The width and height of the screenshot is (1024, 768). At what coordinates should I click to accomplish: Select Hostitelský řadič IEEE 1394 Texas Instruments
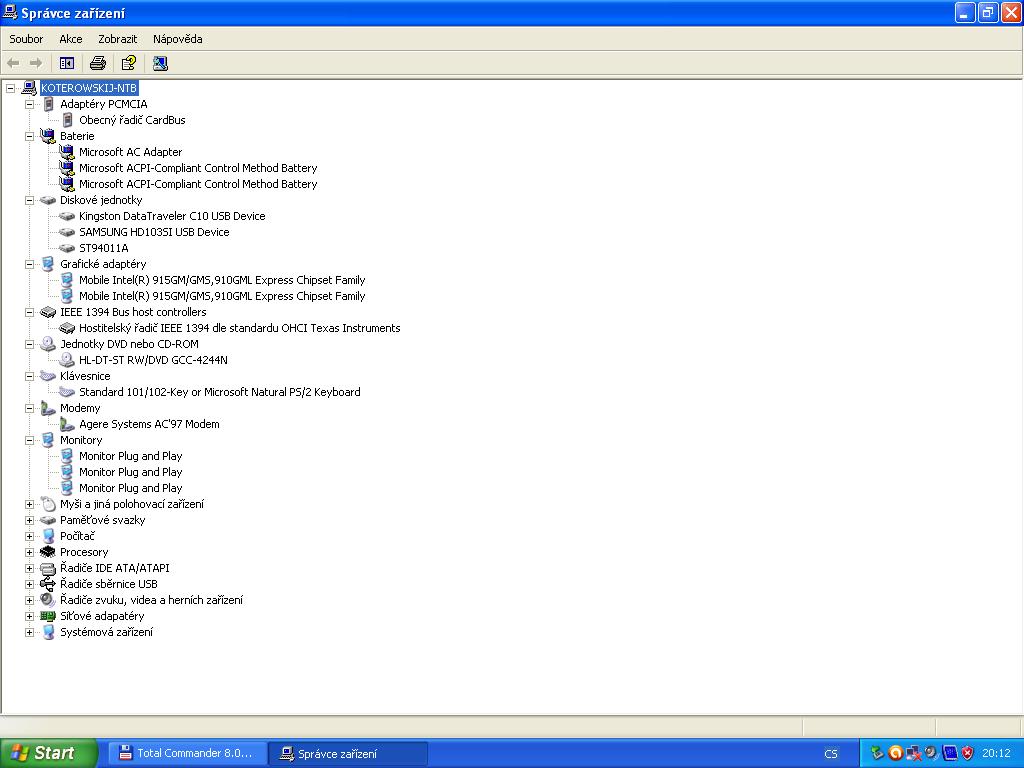pos(240,328)
